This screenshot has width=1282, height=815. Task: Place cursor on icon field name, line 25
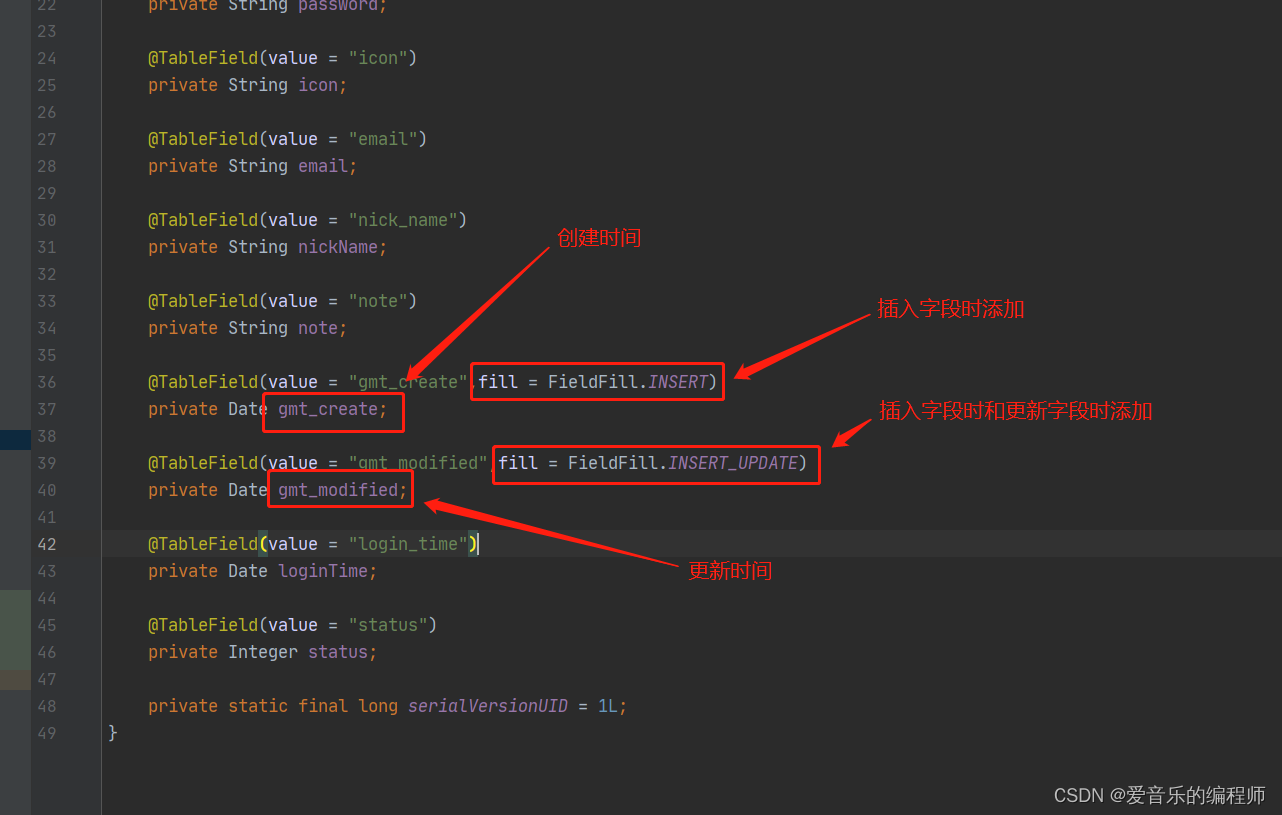click(x=318, y=85)
